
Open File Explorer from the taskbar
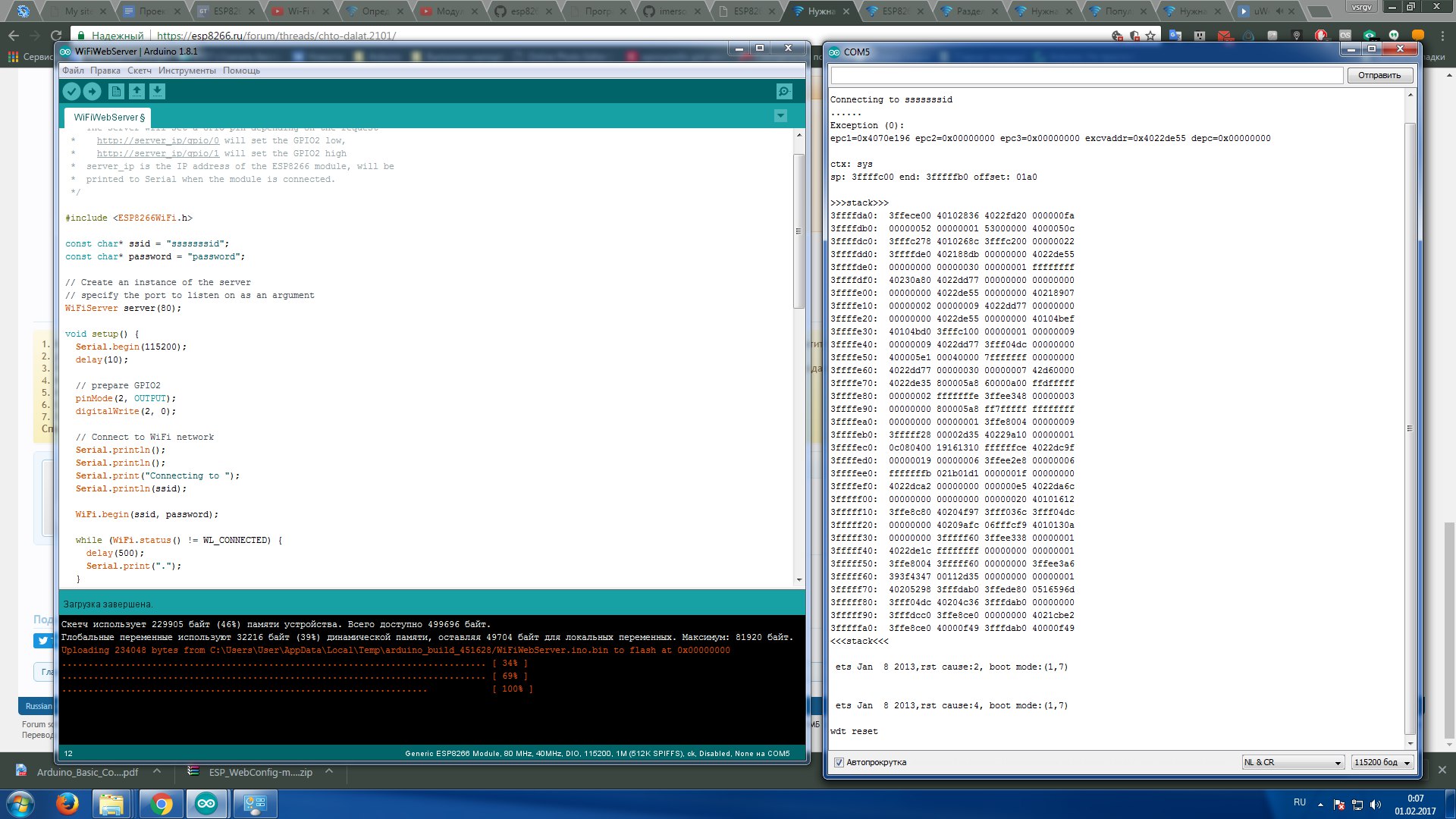tap(111, 804)
